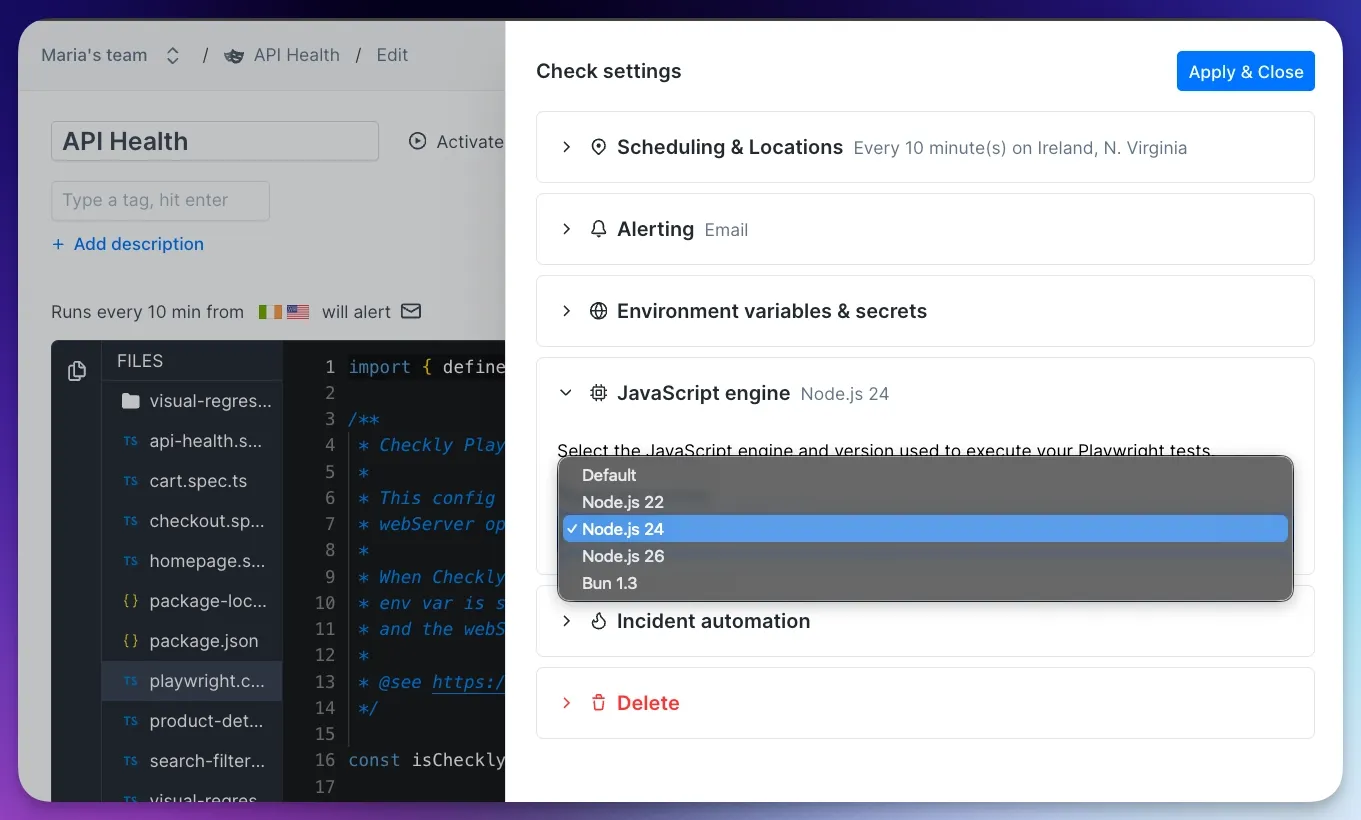1361x820 pixels.
Task: Focus the 'Type a tag, hit enter' field
Action: pos(160,200)
